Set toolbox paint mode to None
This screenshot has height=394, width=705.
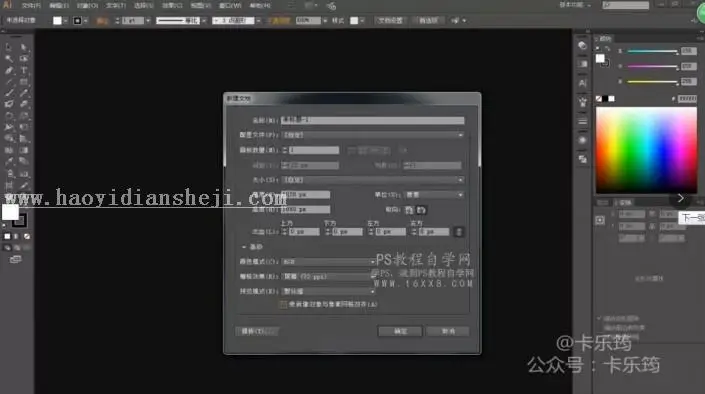27,236
